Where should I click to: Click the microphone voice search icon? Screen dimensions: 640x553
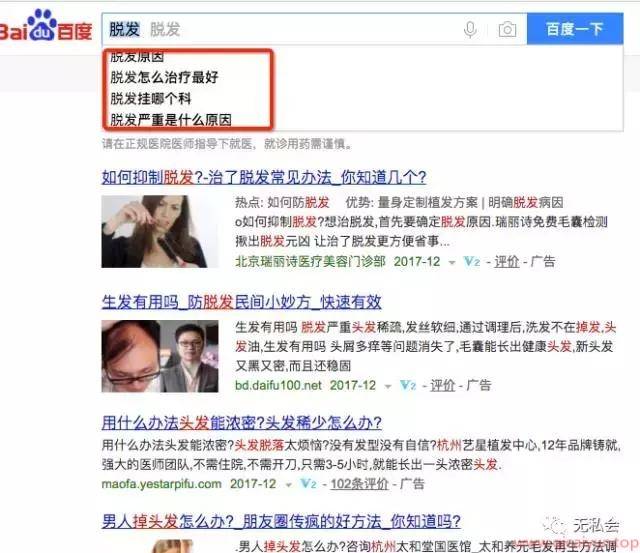[470, 30]
